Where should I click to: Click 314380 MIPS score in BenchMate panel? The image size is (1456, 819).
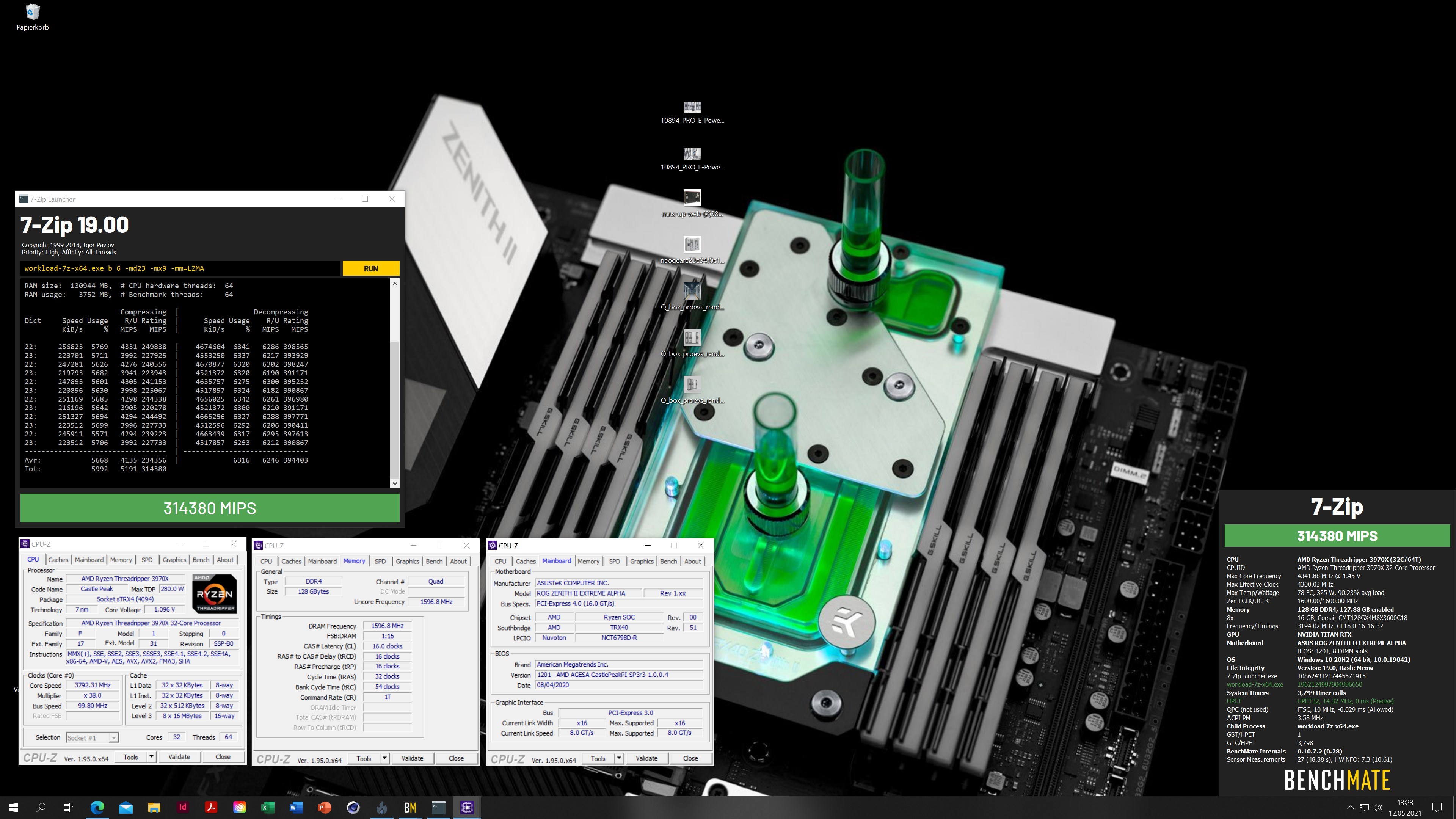(x=1337, y=536)
